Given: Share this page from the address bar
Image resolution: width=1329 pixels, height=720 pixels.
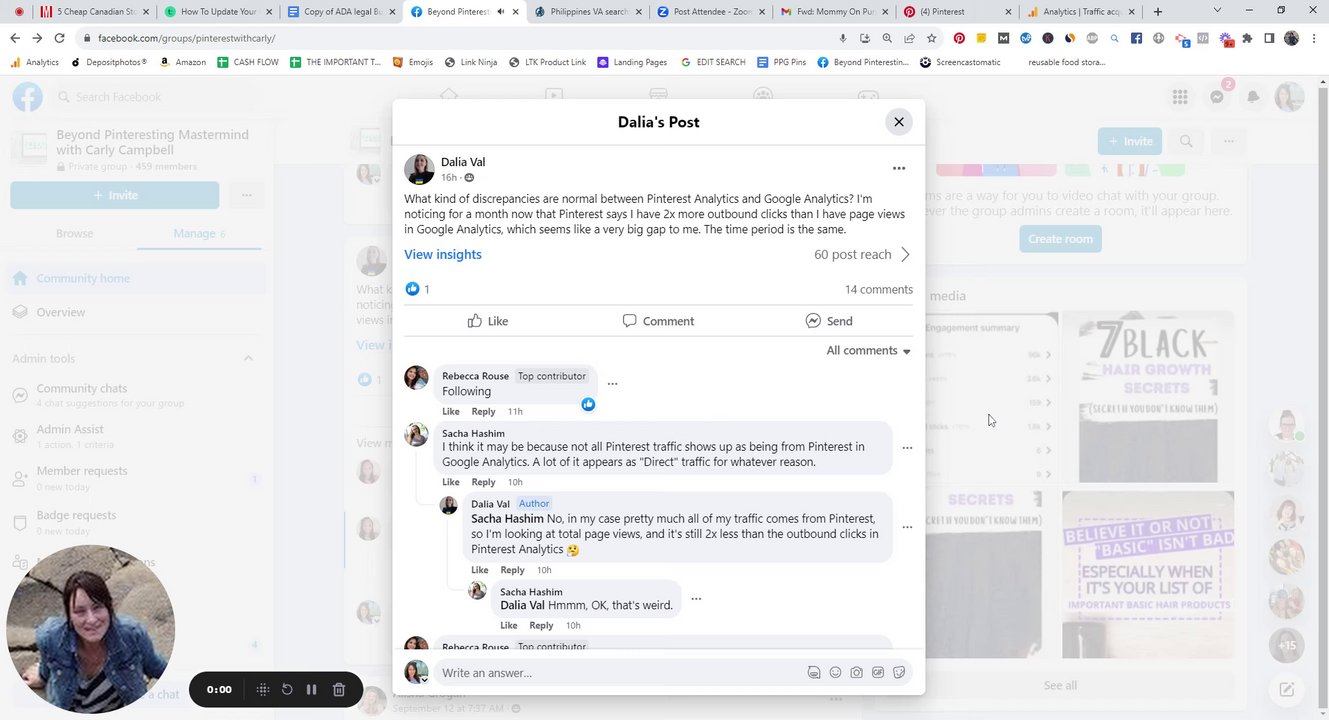Looking at the screenshot, I should pos(909,38).
